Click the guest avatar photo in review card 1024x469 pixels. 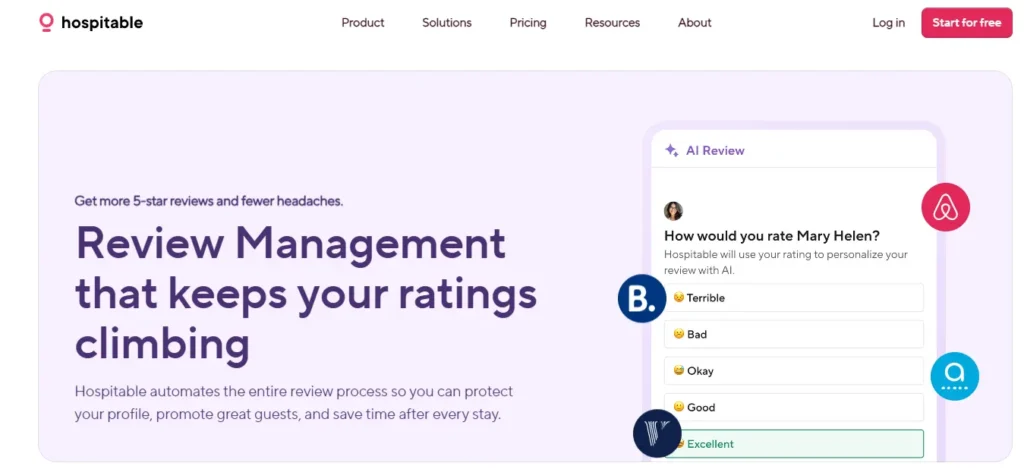point(673,211)
